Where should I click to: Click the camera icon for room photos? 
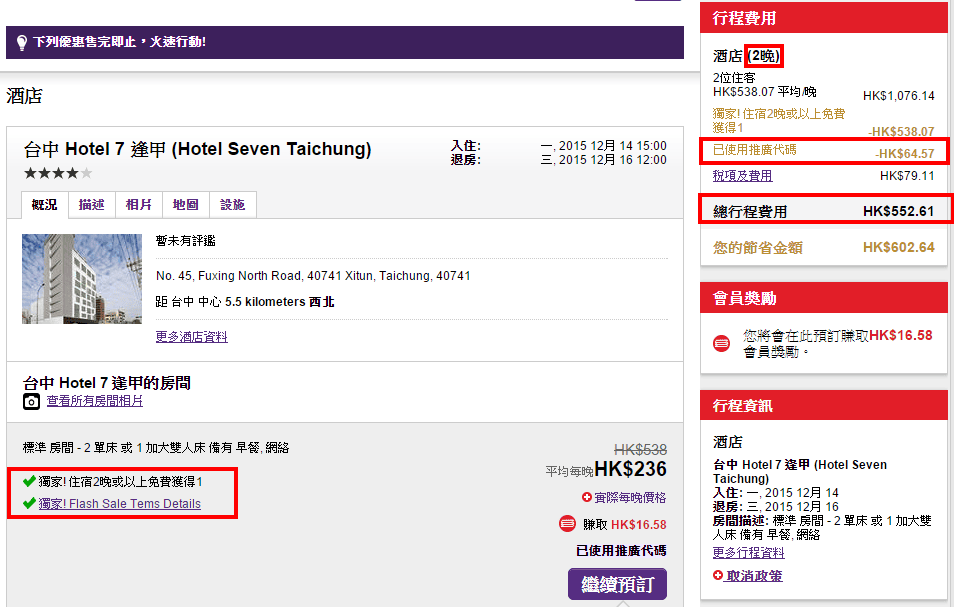click(x=32, y=401)
